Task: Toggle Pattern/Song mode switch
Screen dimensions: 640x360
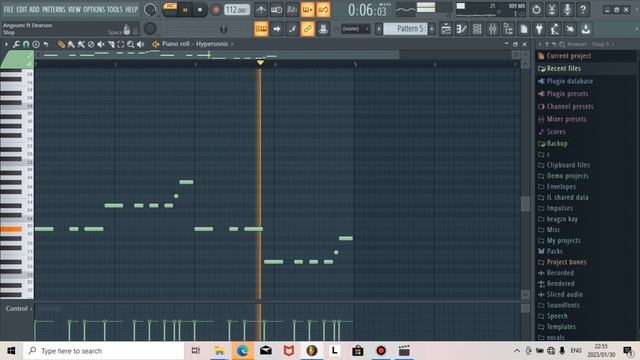Action: [x=170, y=9]
